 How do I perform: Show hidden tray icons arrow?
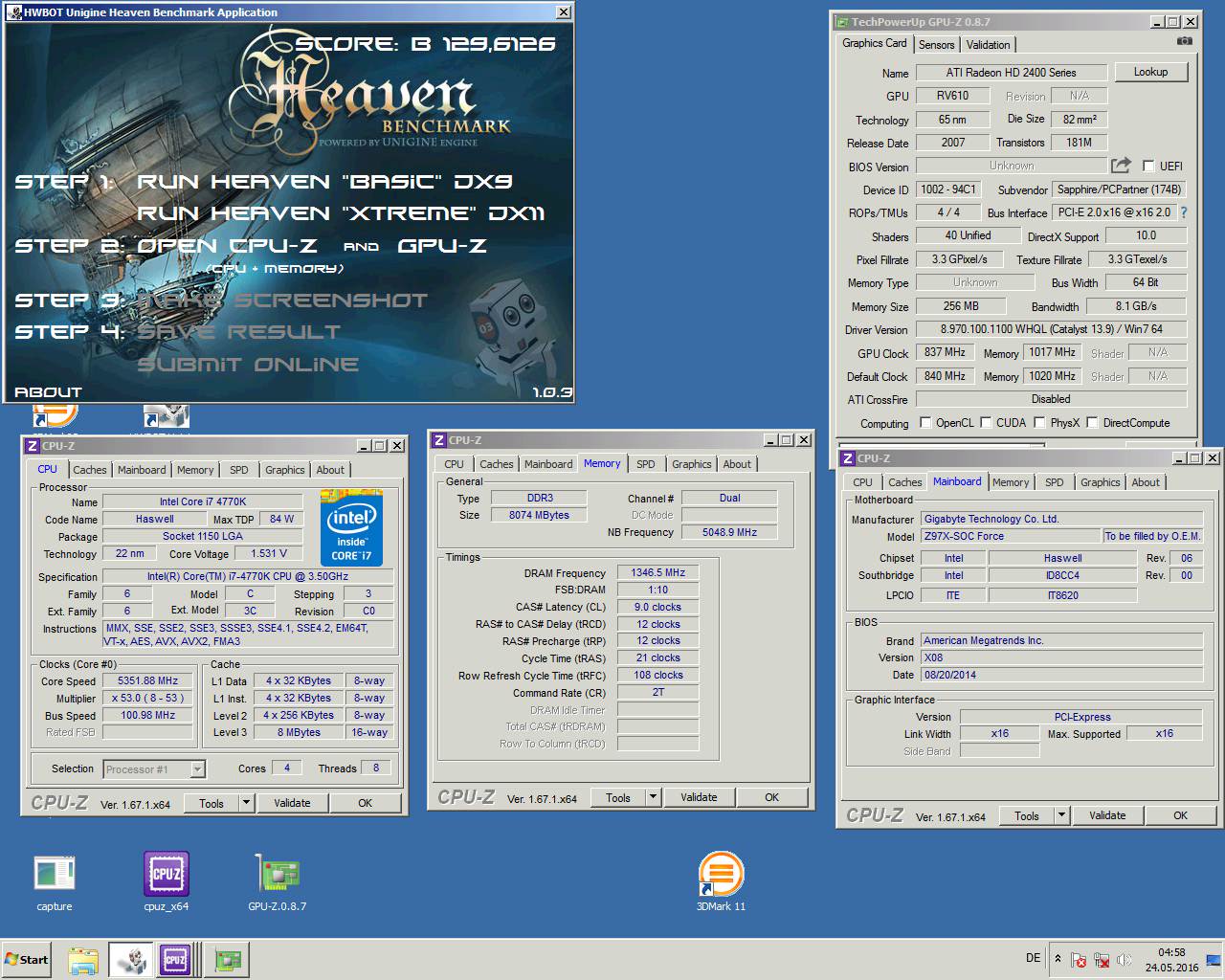[x=1058, y=958]
